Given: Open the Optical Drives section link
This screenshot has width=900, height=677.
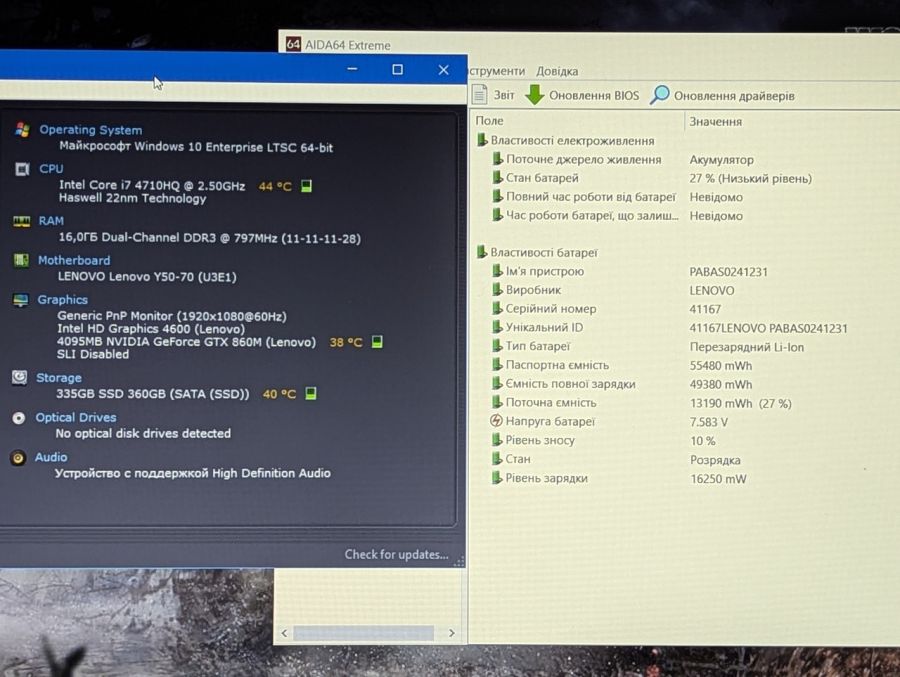Looking at the screenshot, I should pos(76,417).
